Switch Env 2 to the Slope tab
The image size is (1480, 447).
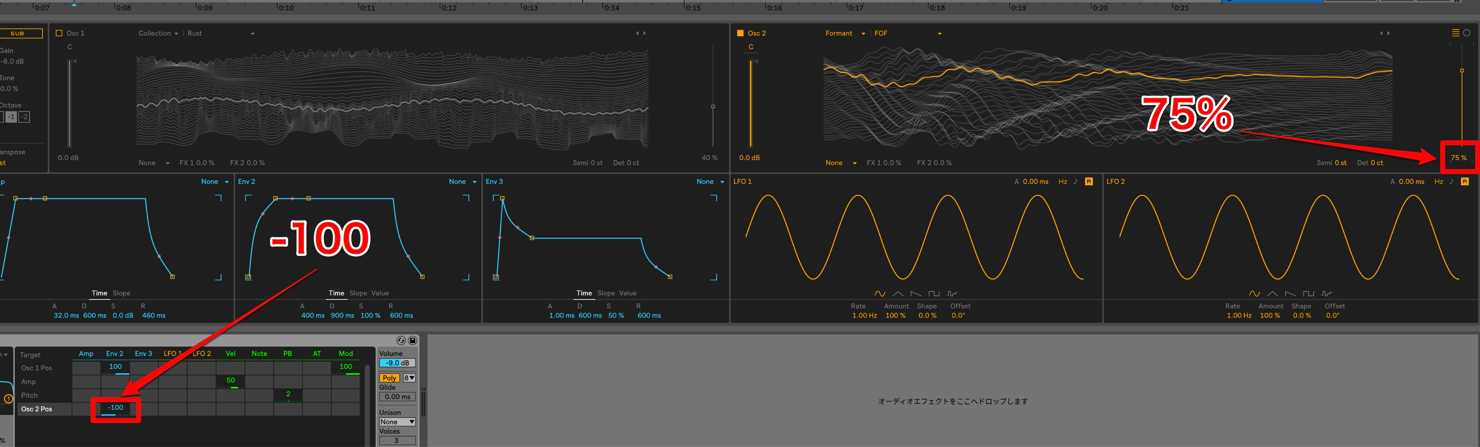point(358,293)
